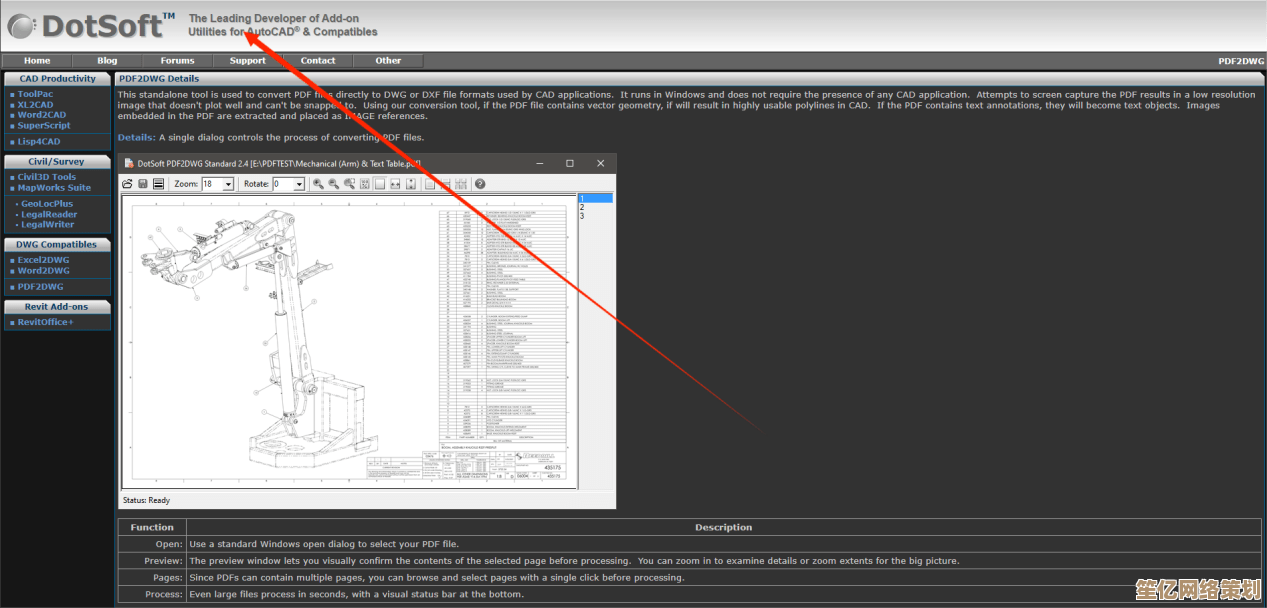Open the Word2DWG link
The image size is (1267, 608).
[43, 271]
